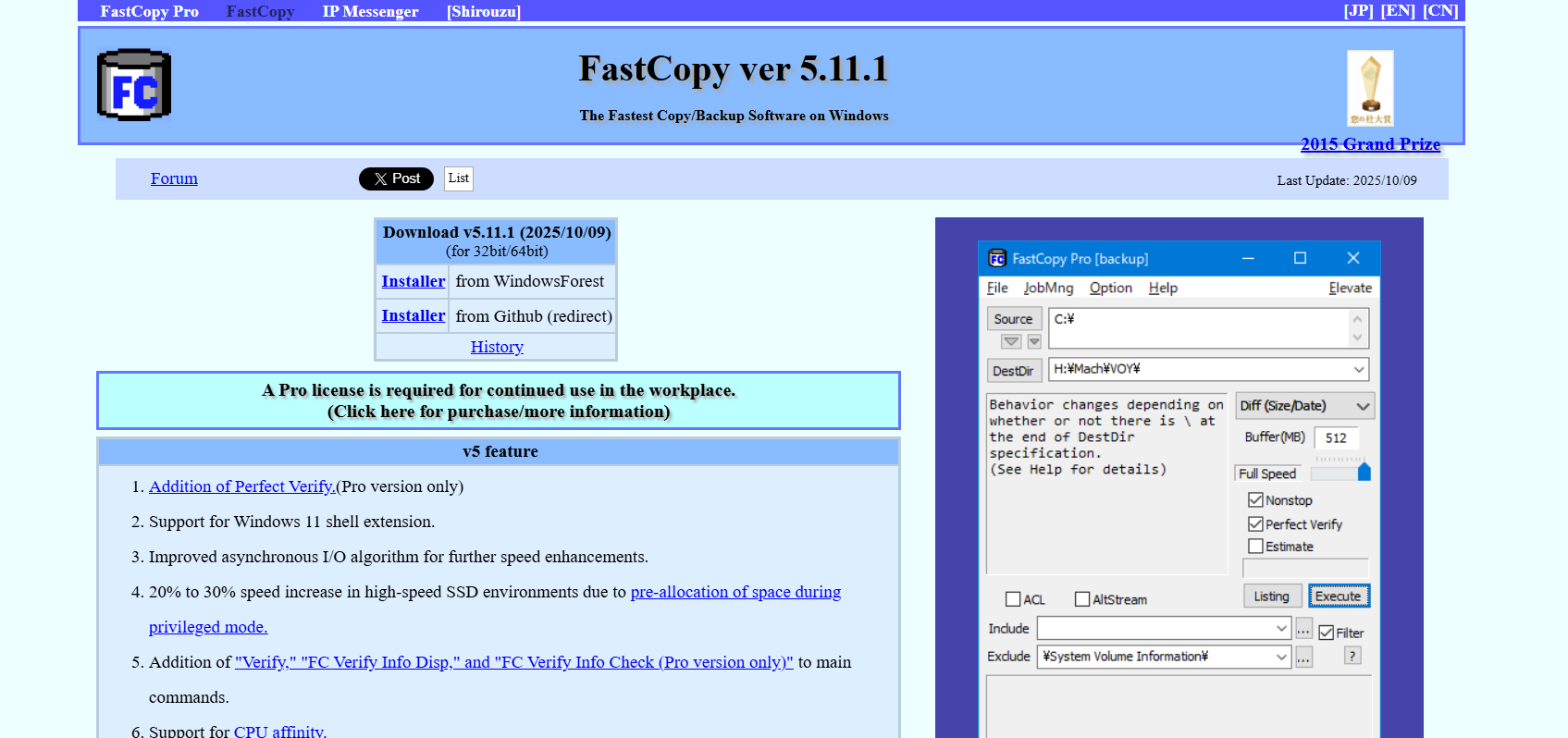Click the Buffer(MB) 512 field
The image size is (1568, 738).
pos(1336,438)
